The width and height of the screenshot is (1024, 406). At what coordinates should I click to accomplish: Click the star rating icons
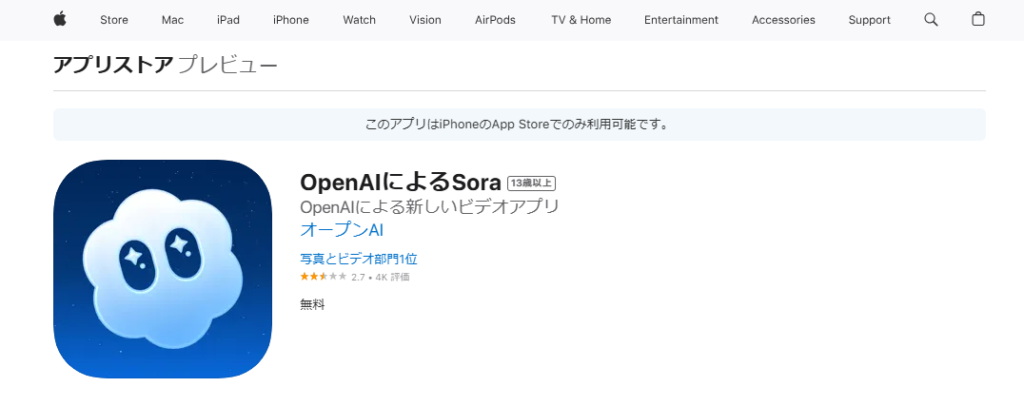pos(323,277)
